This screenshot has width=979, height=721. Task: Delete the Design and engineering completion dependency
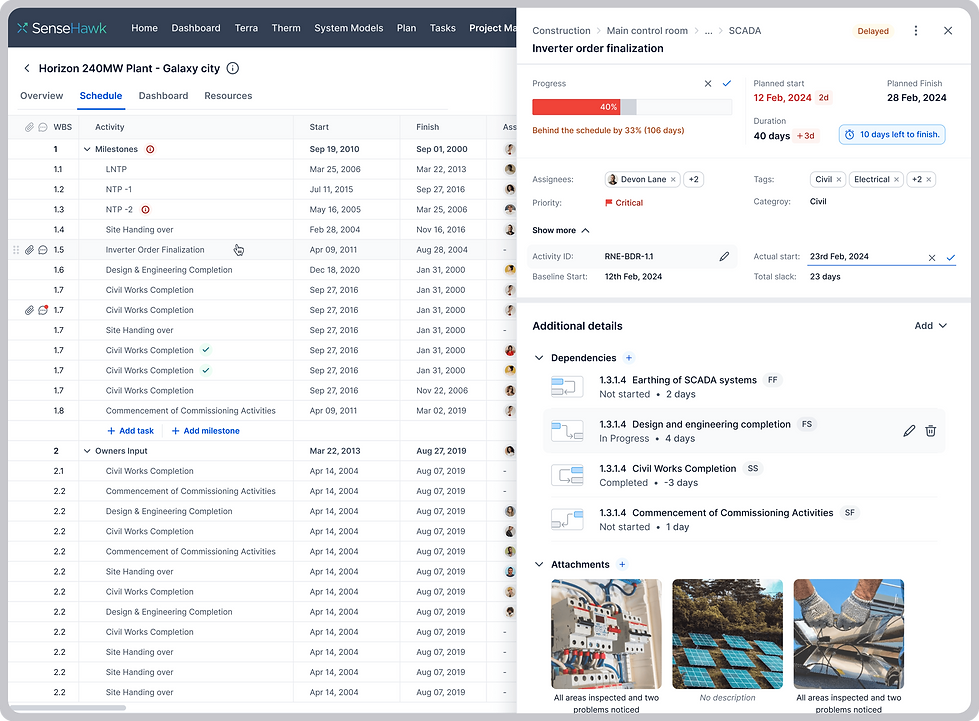click(930, 431)
